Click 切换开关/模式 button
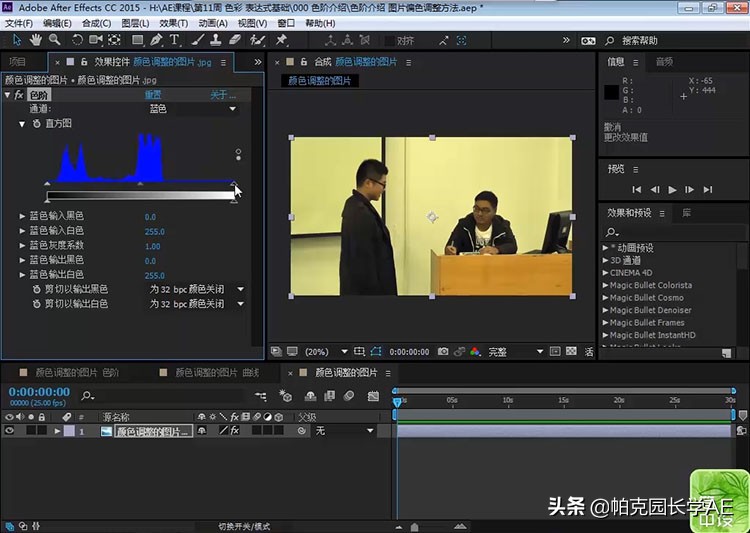This screenshot has height=533, width=750. pos(244,526)
